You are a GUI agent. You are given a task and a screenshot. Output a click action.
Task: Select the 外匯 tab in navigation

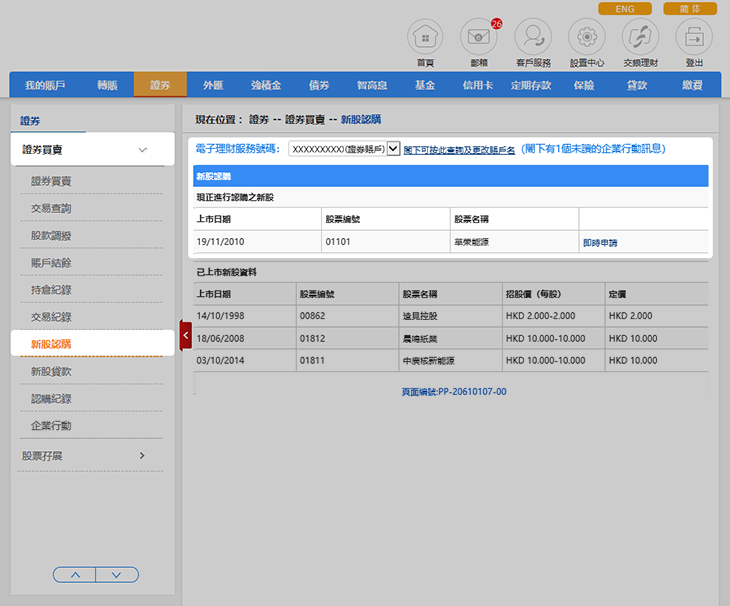(x=213, y=85)
